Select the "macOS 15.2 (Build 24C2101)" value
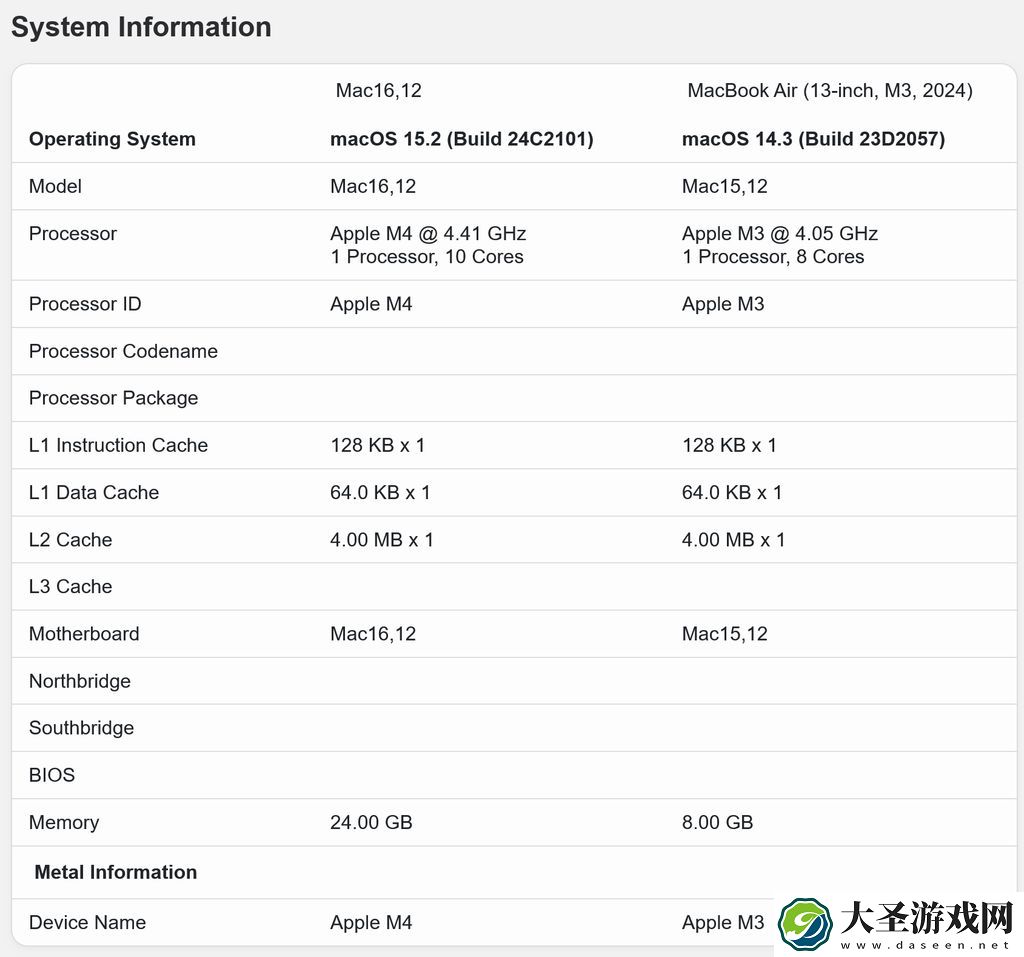 462,138
